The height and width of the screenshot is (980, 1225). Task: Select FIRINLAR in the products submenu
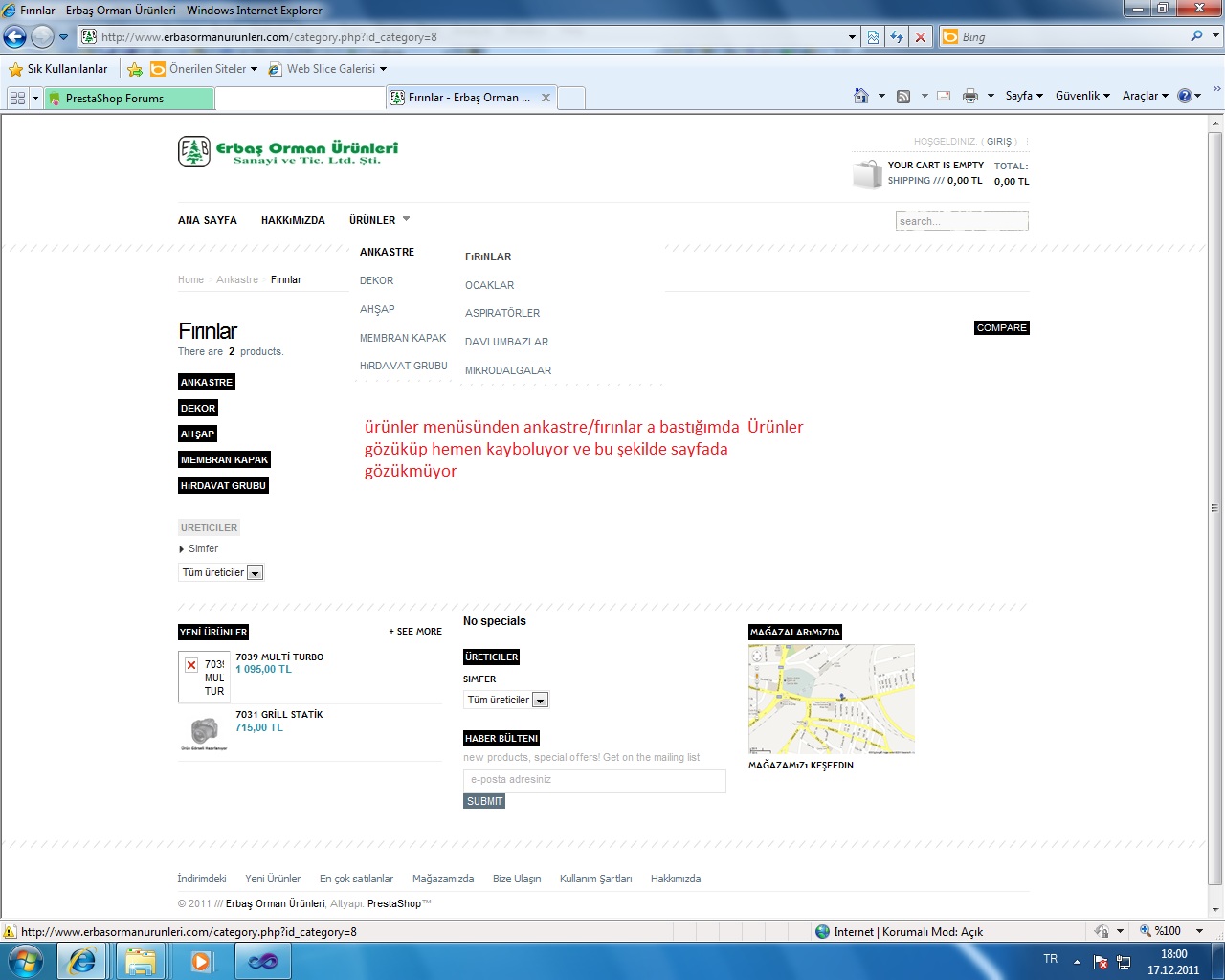[x=488, y=256]
